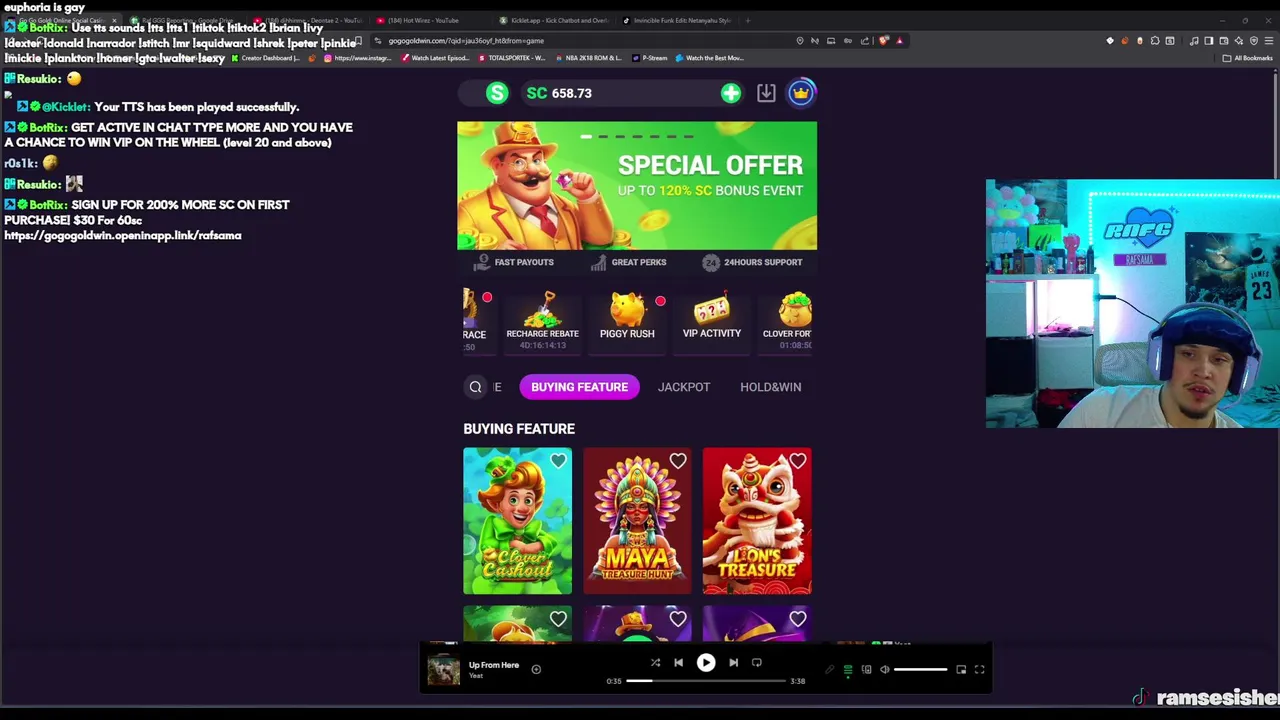Add sweeps coins with green plus button
Screen dimensions: 1280x720
(731, 93)
